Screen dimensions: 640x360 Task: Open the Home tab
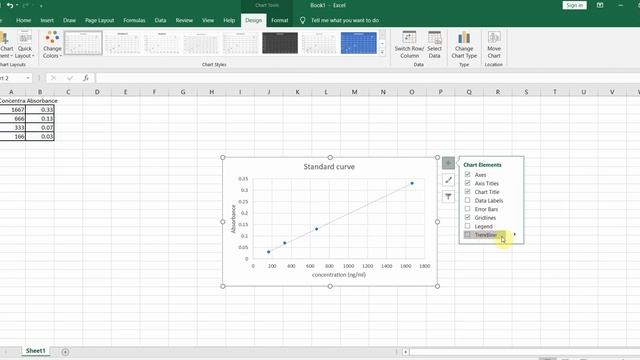23,20
